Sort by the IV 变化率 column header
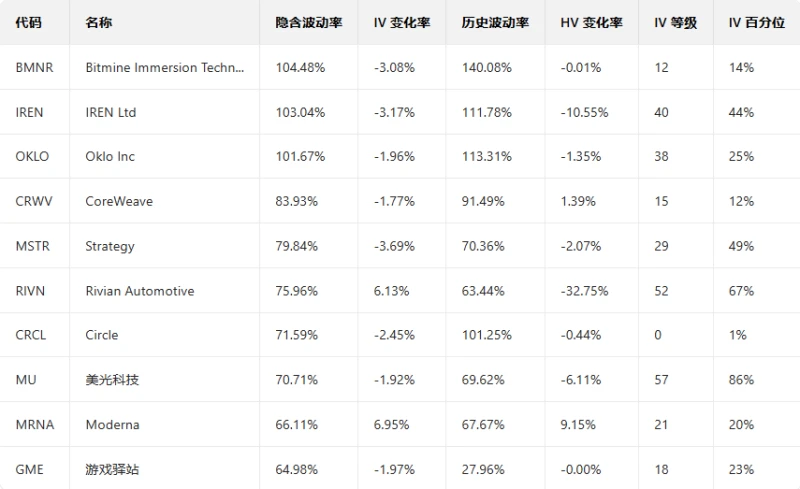 pyautogui.click(x=402, y=23)
